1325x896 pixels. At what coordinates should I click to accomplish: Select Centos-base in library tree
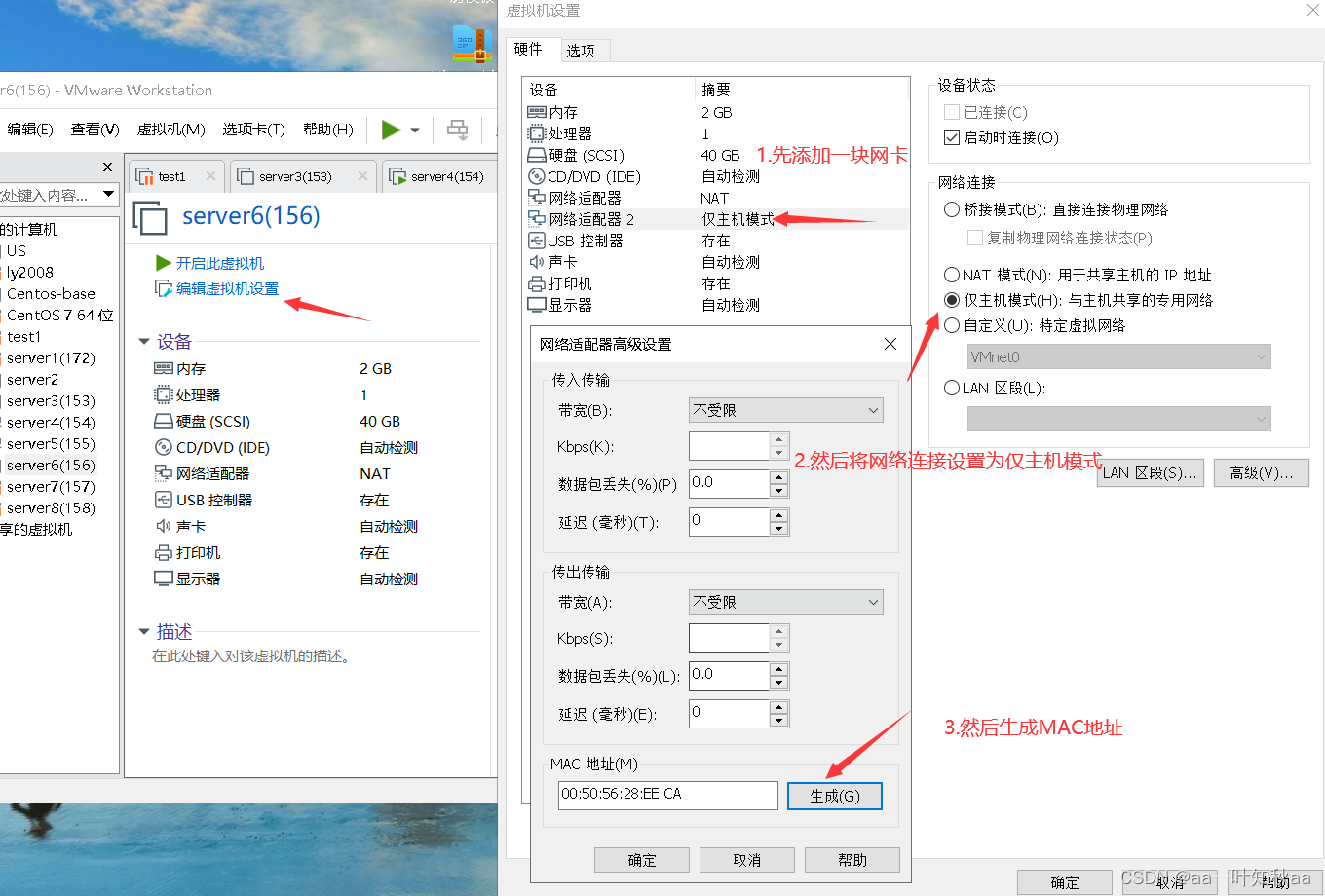pos(51,293)
